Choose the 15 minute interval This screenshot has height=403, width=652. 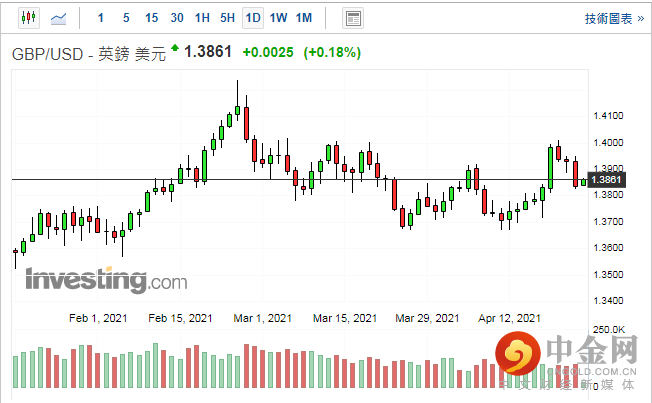pyautogui.click(x=151, y=18)
